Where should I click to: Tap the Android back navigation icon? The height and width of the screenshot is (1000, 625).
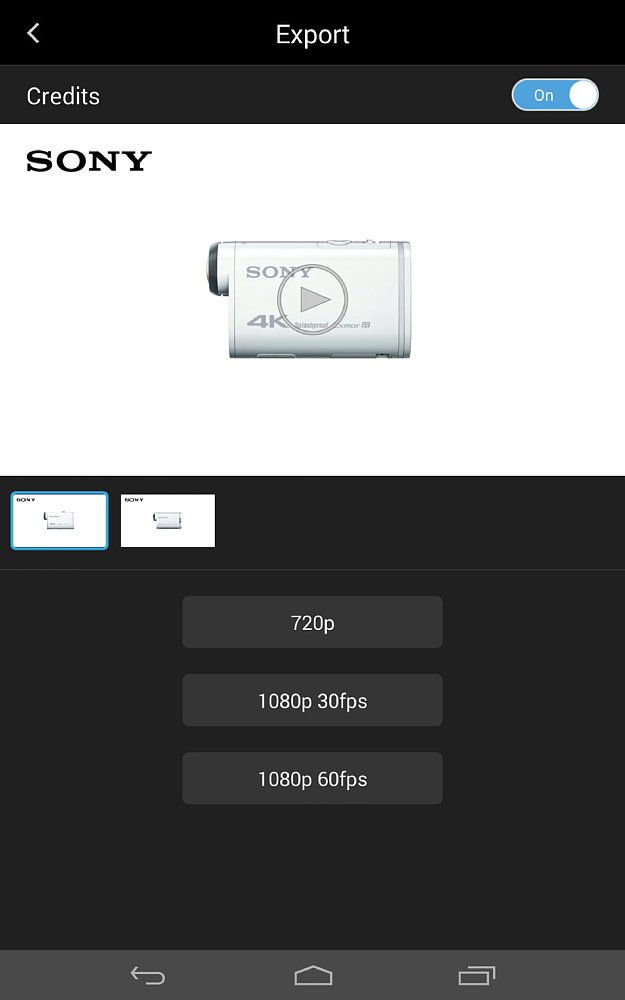(x=148, y=975)
